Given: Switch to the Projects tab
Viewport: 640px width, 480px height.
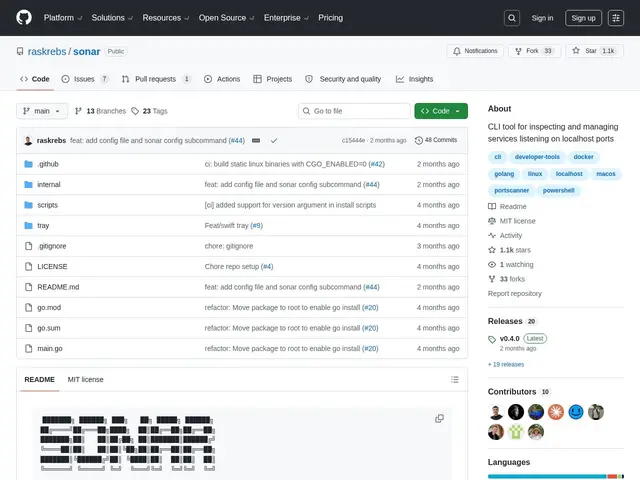Looking at the screenshot, I should [x=273, y=79].
